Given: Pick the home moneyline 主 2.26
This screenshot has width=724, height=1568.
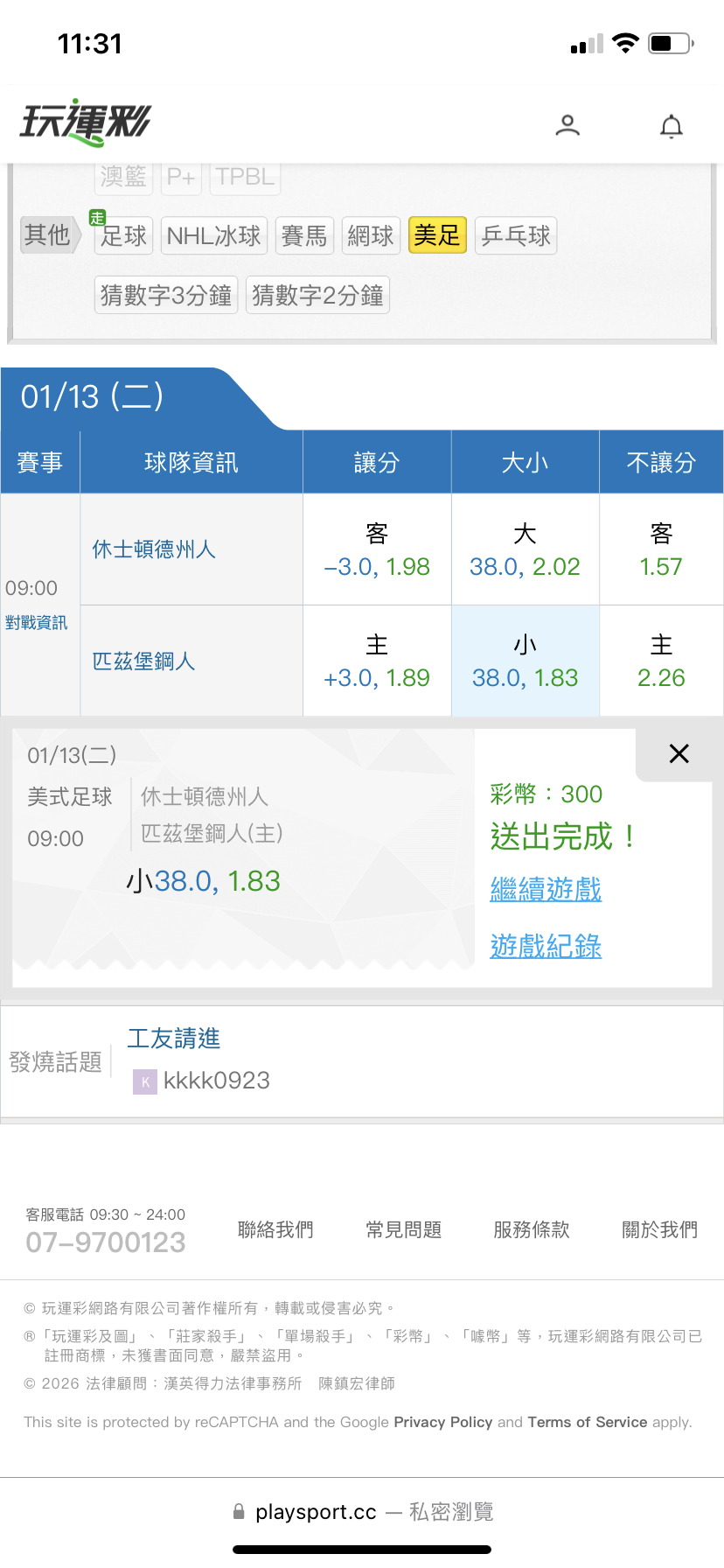Looking at the screenshot, I should [x=661, y=661].
